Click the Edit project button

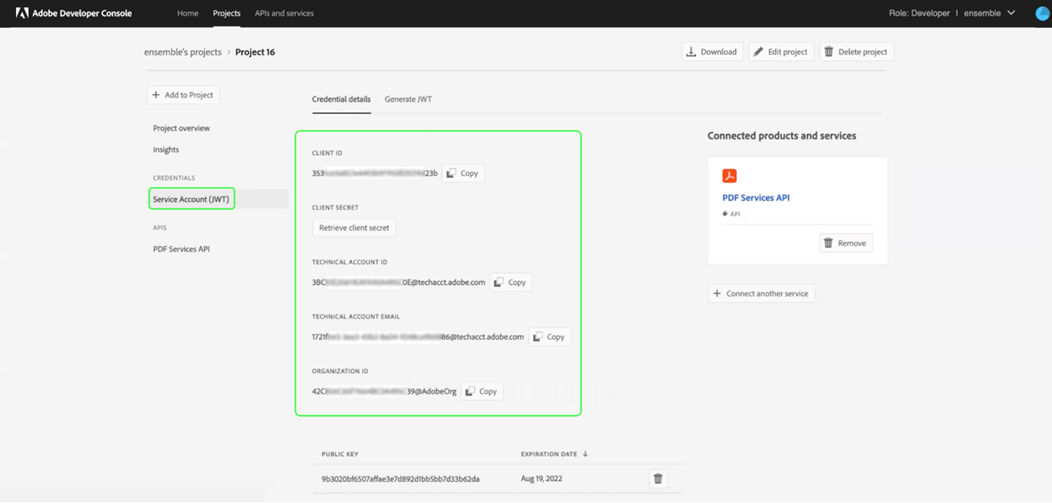coord(781,52)
